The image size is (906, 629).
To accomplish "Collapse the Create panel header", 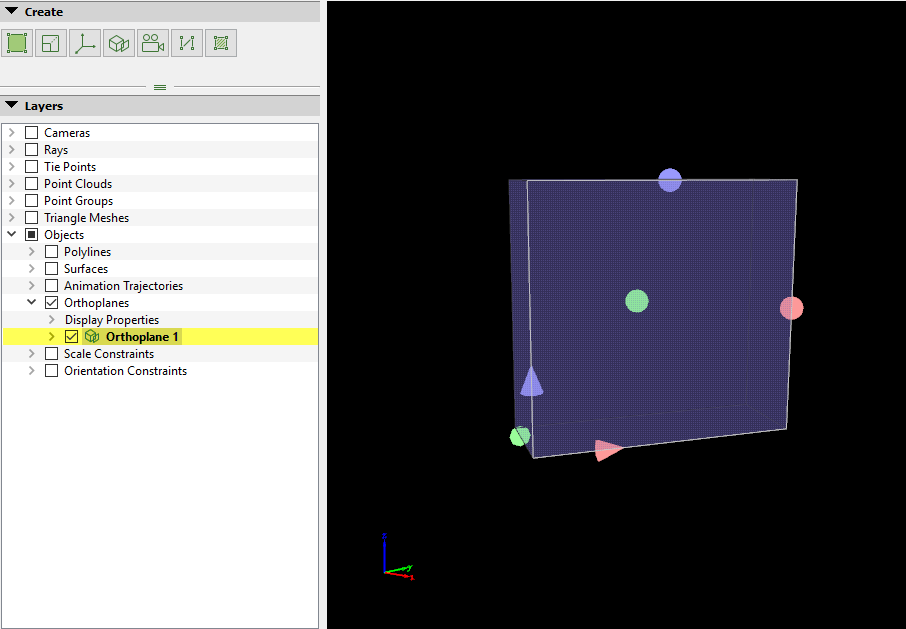I will [12, 12].
